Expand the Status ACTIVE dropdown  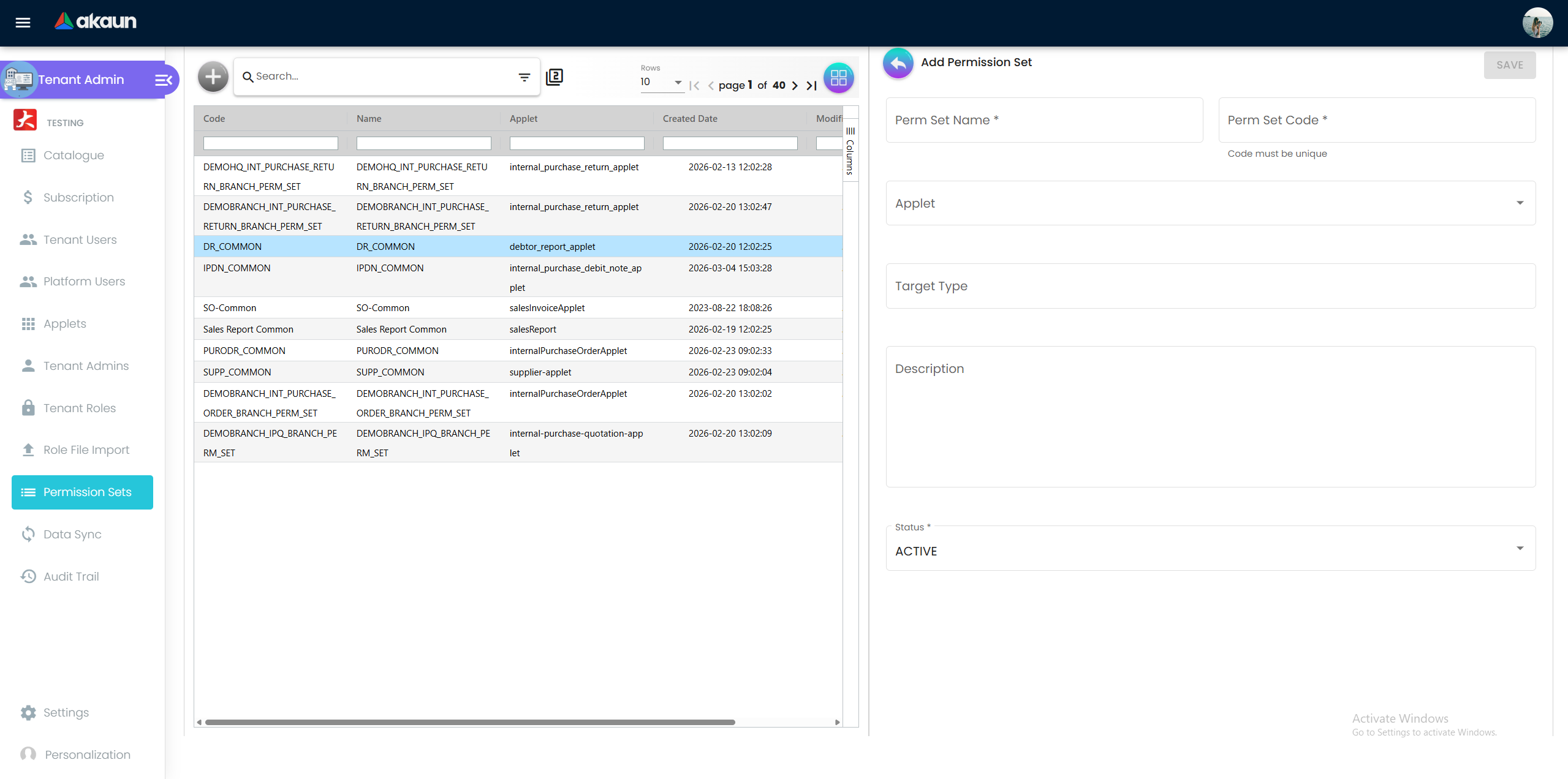(x=1210, y=549)
